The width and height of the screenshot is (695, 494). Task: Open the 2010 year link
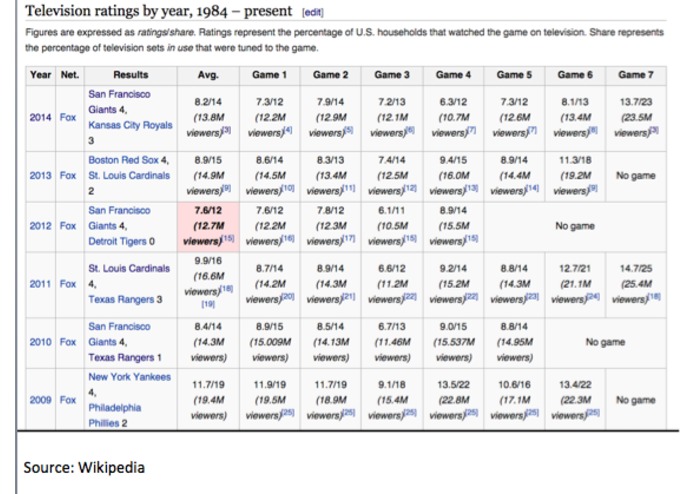40,342
